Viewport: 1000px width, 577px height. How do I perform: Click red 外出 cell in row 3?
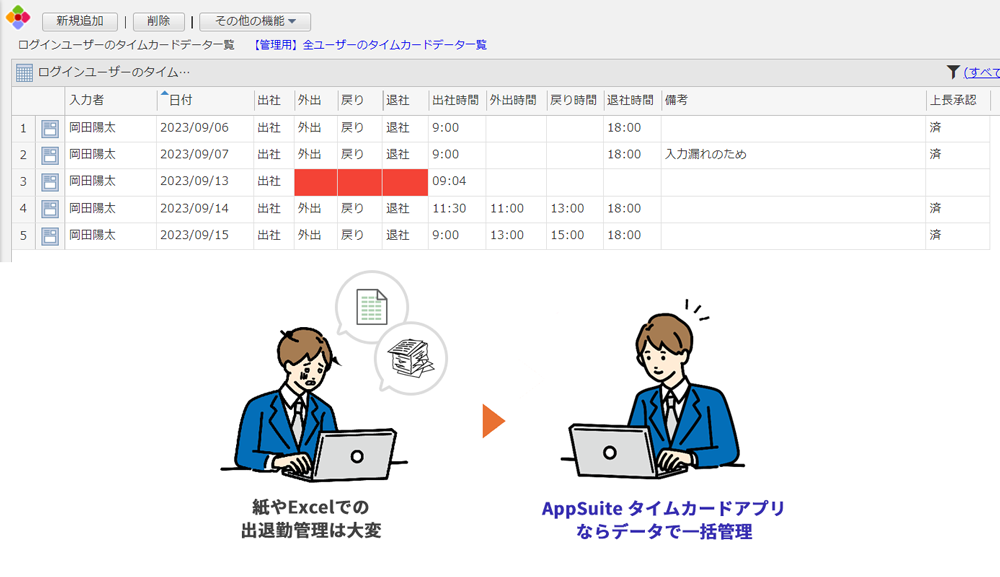point(315,182)
